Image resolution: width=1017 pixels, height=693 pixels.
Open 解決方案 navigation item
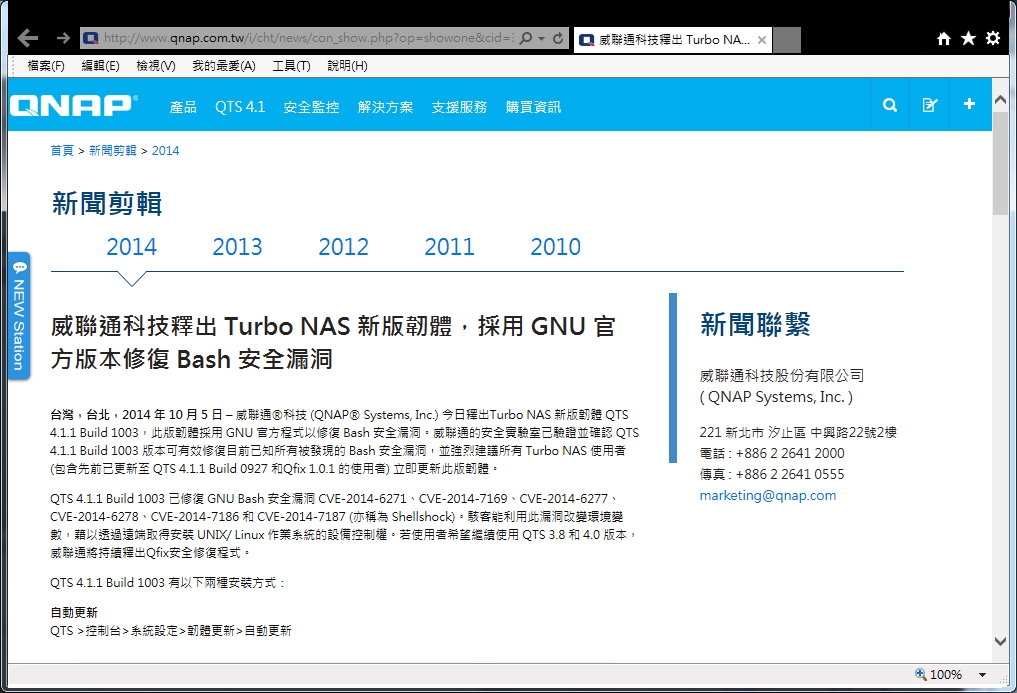[385, 107]
